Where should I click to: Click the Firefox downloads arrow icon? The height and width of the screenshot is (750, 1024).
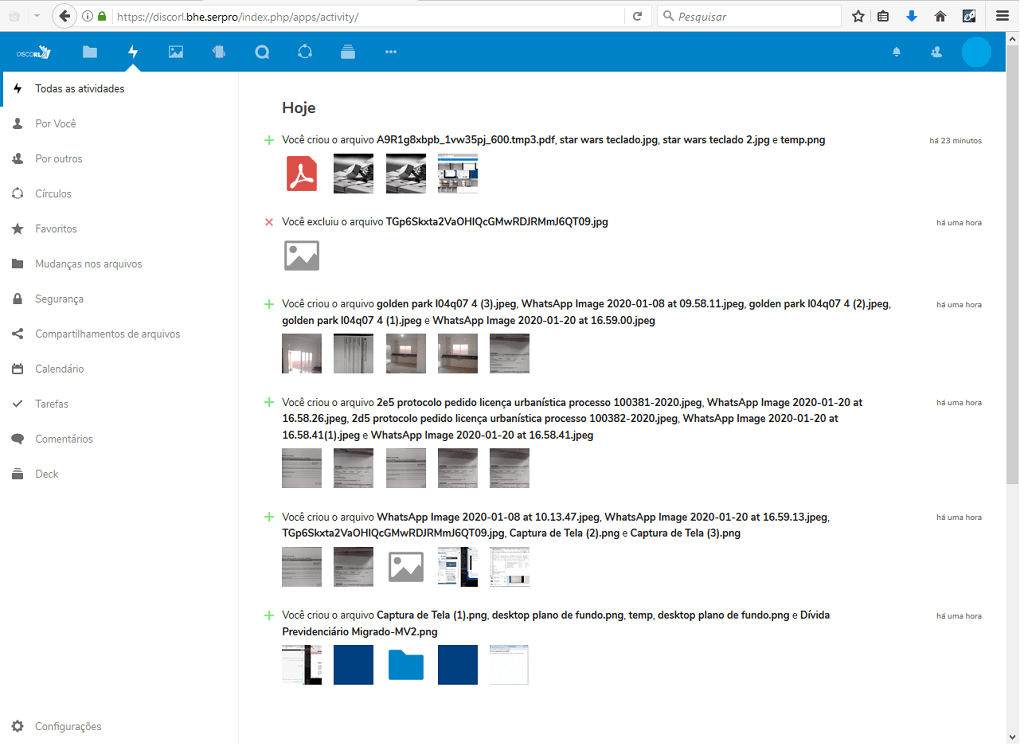911,16
